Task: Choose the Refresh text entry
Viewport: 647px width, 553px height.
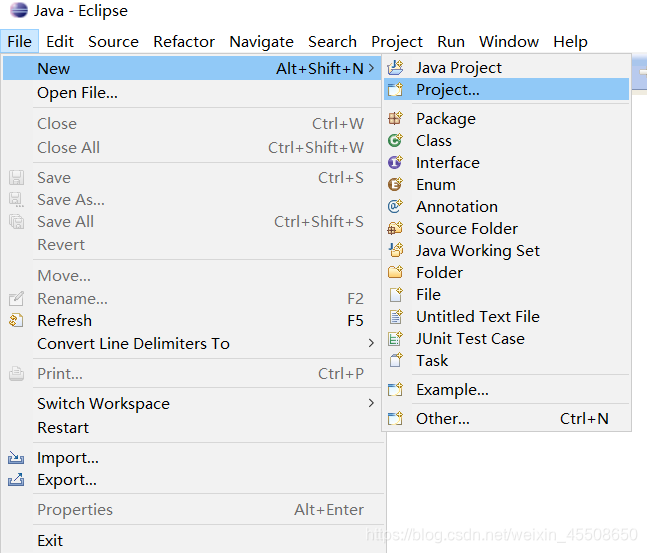Action: tap(64, 320)
